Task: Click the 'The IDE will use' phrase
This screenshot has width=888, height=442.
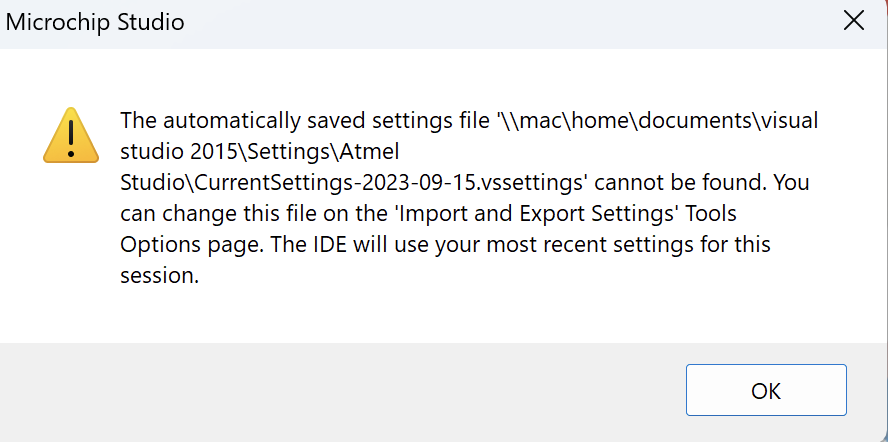Action: [x=349, y=245]
